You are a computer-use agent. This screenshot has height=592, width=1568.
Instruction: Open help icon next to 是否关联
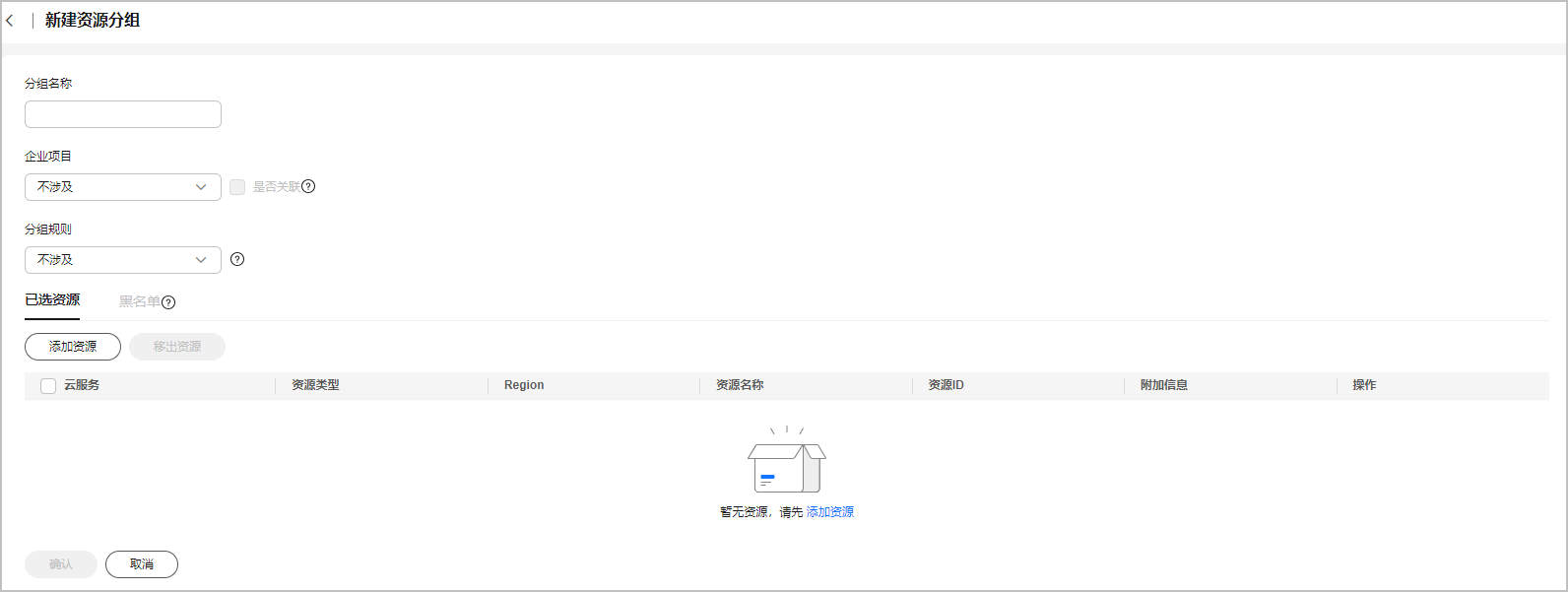308,186
